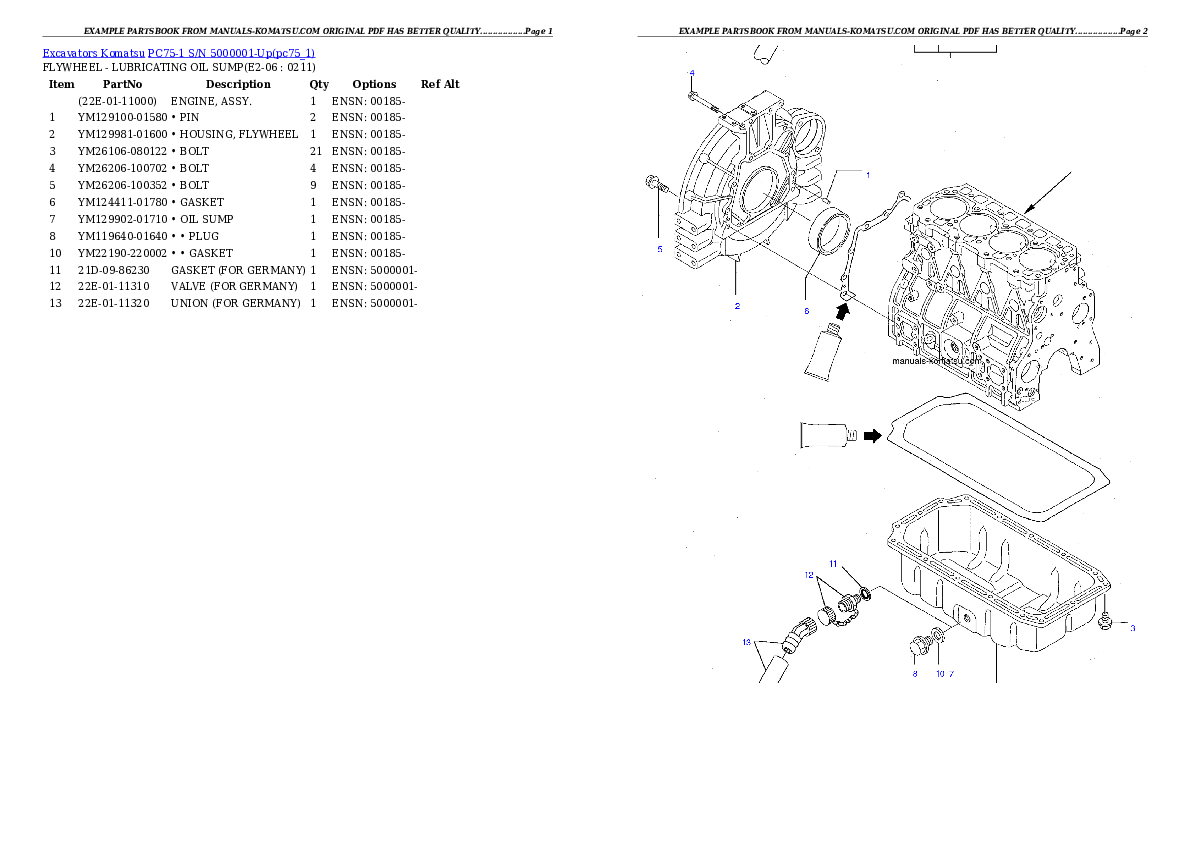
Task: Select the cylinder block illustration
Action: tap(990, 290)
